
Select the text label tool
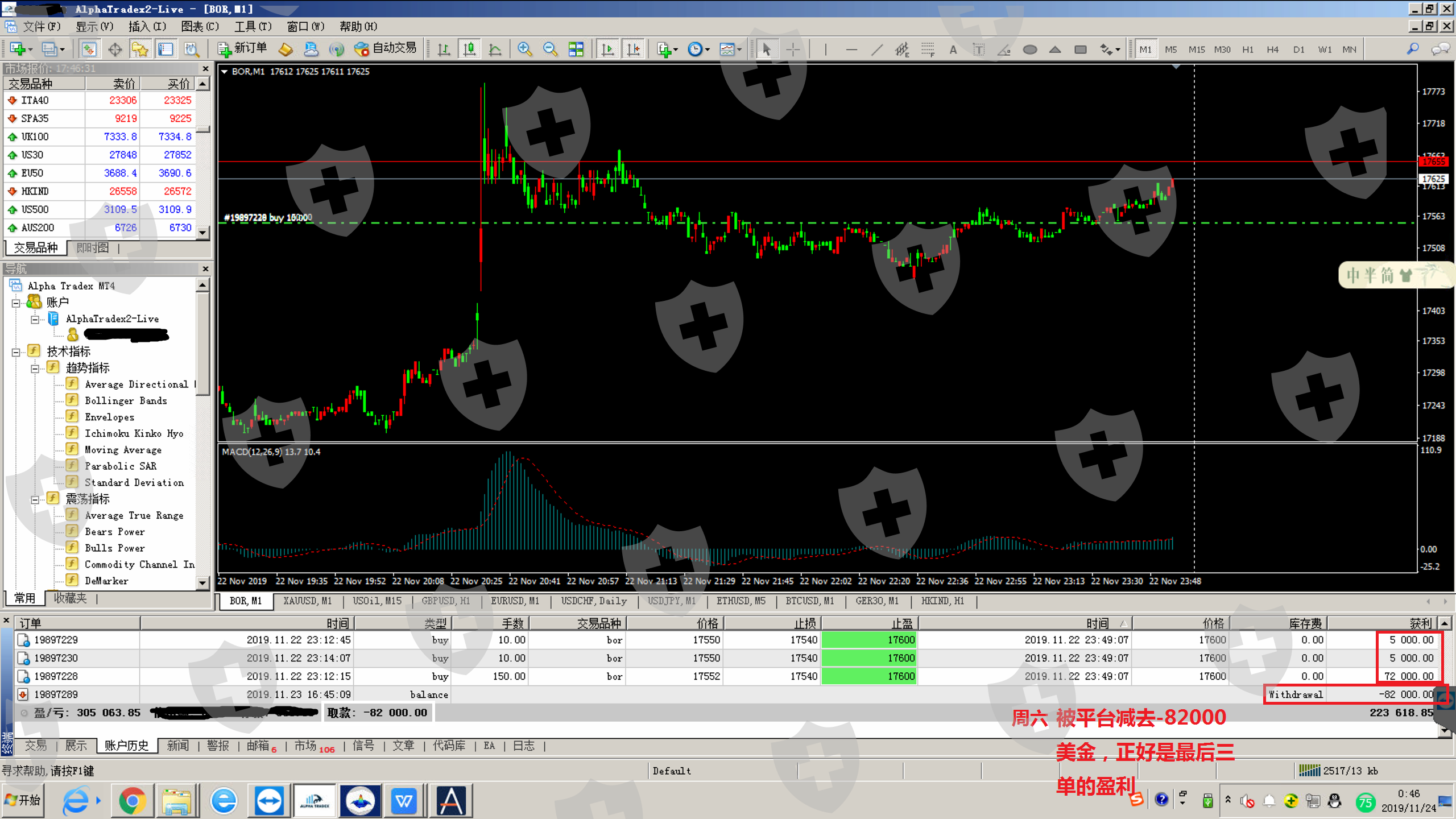[x=978, y=49]
